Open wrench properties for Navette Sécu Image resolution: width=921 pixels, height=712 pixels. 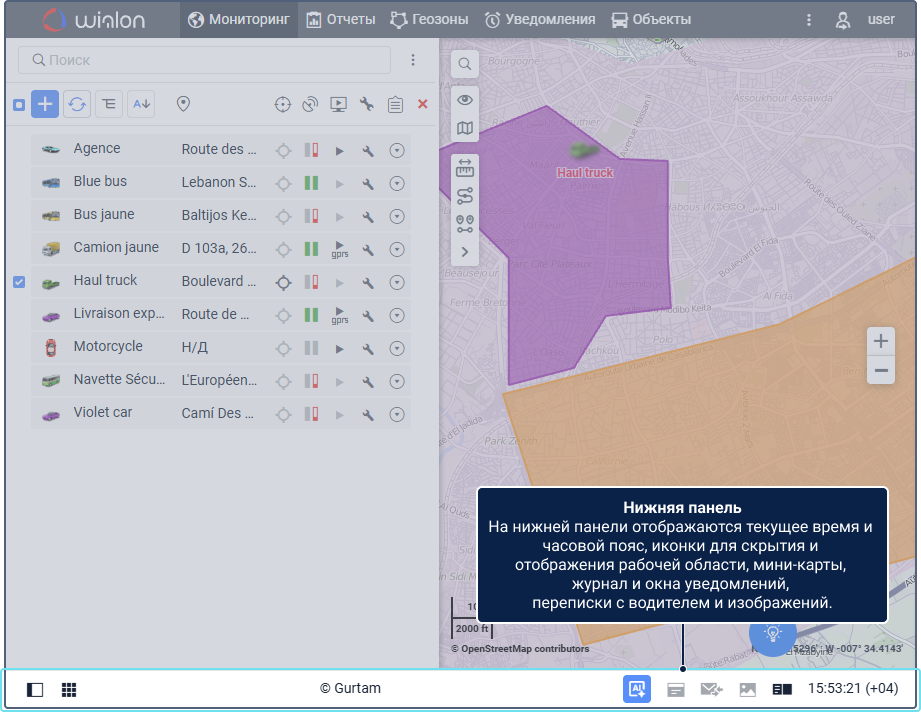[368, 382]
